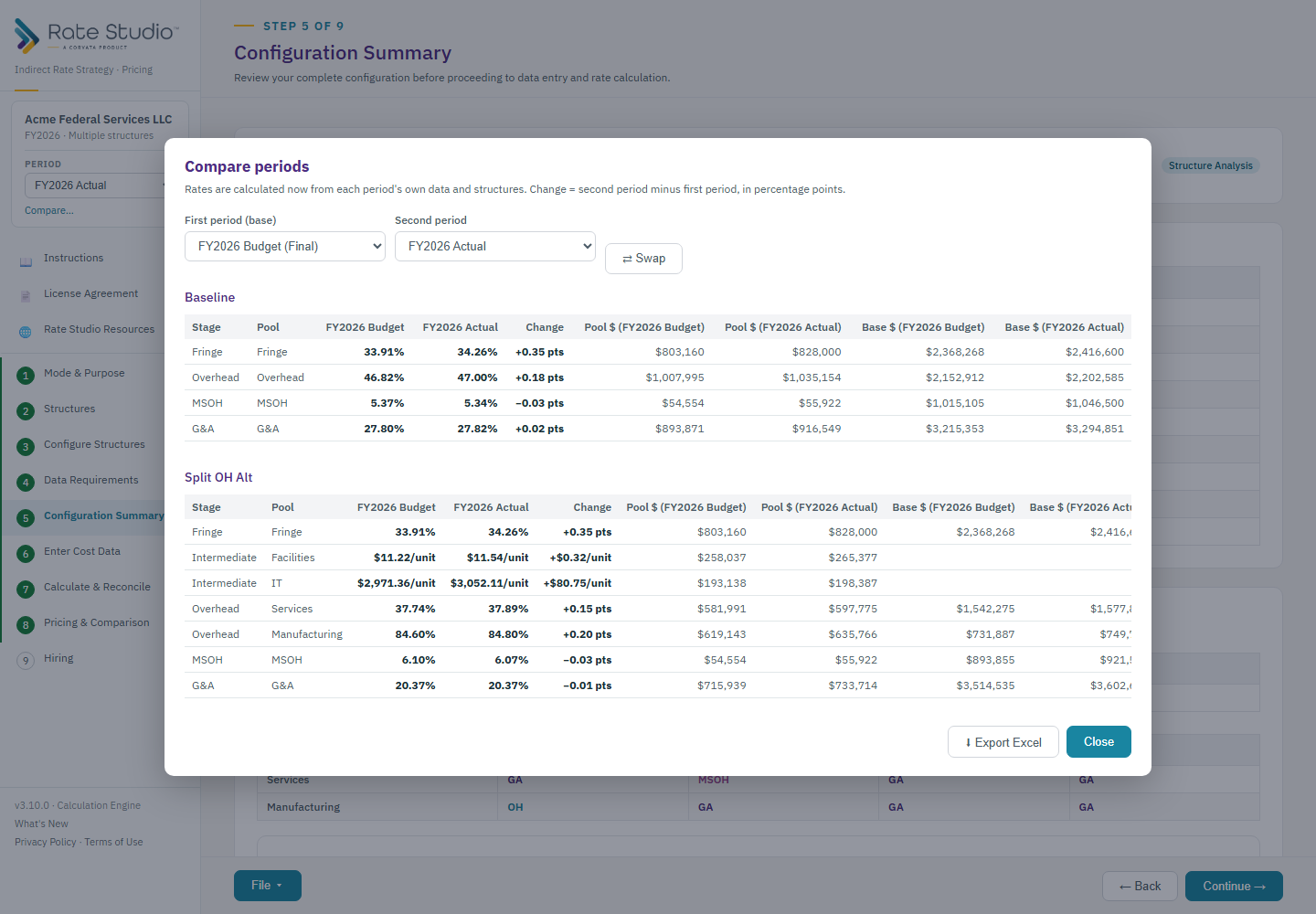Click the document icon beside License Agreement

pos(26,295)
